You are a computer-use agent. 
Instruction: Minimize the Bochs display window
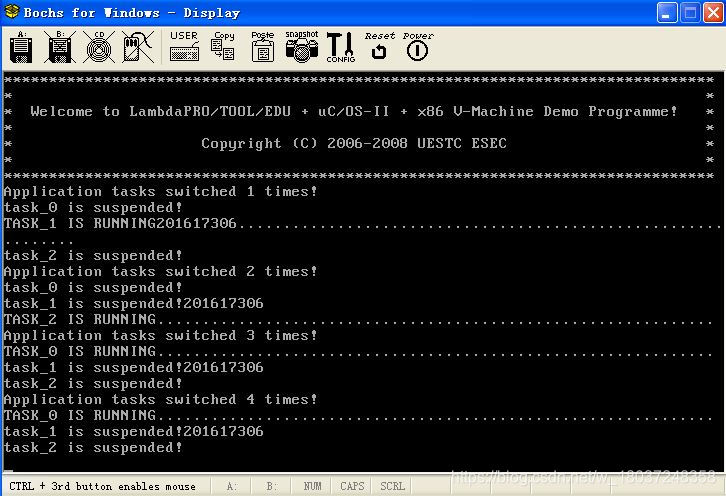(x=667, y=13)
